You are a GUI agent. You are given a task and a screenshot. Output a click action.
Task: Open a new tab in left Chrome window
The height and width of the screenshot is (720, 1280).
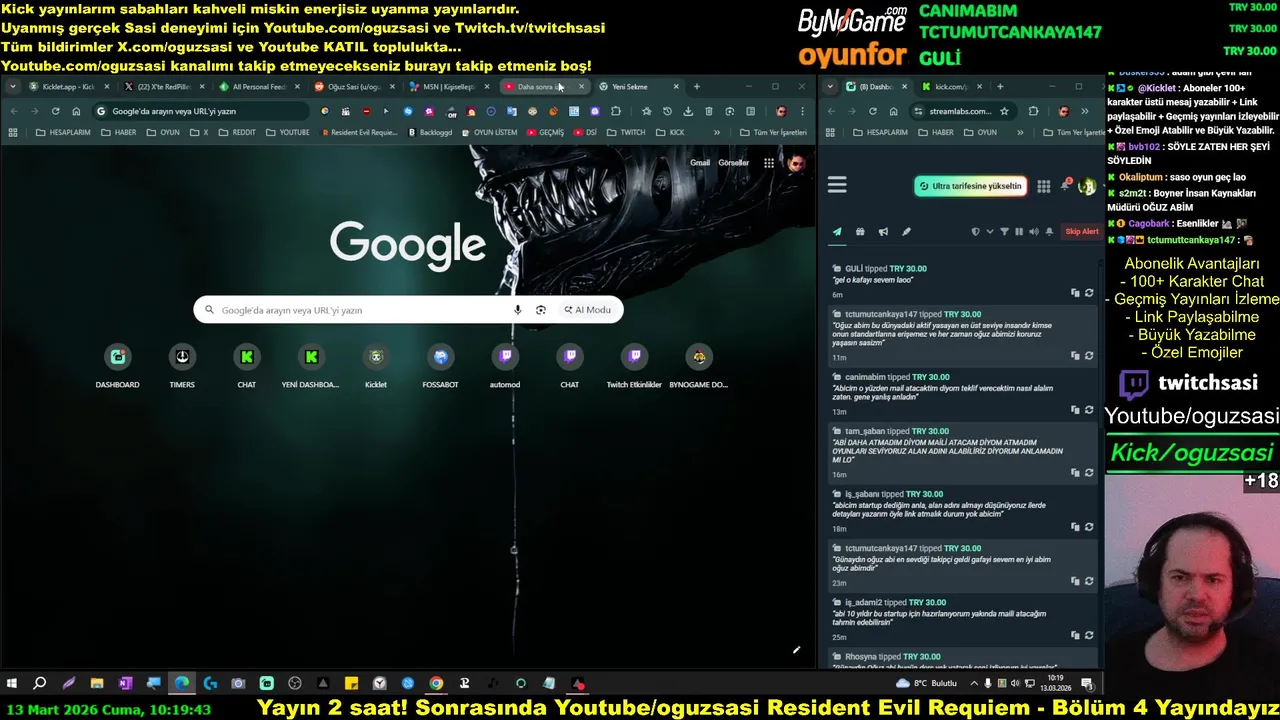click(697, 87)
